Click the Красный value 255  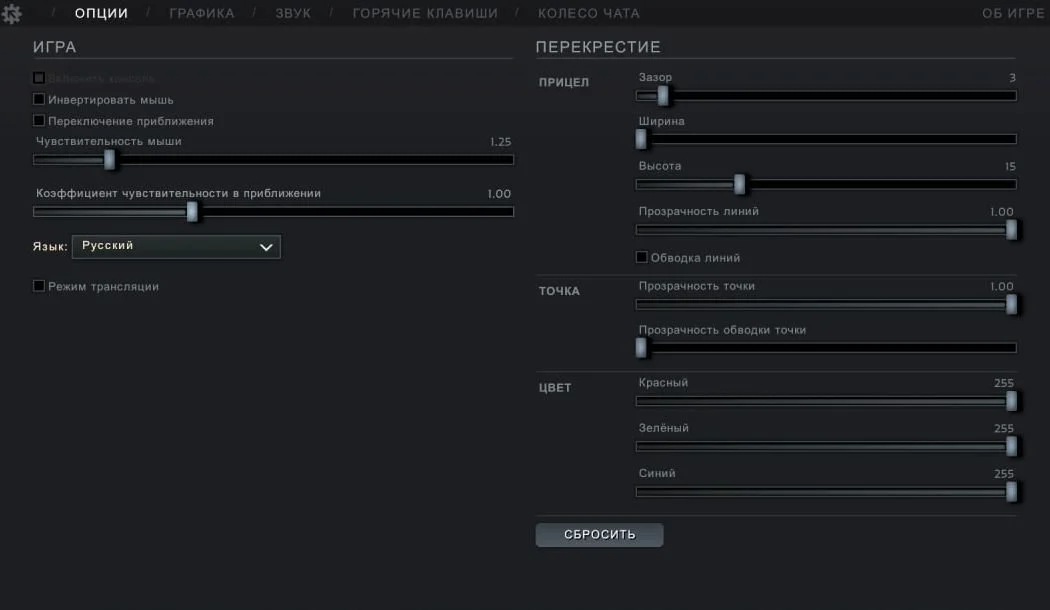(1004, 383)
